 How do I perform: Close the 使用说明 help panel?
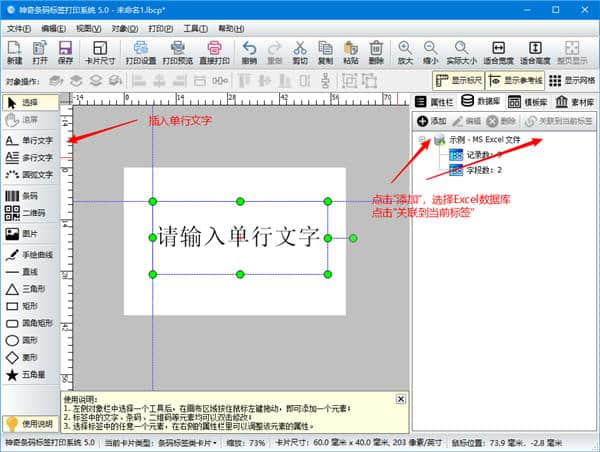[x=400, y=398]
